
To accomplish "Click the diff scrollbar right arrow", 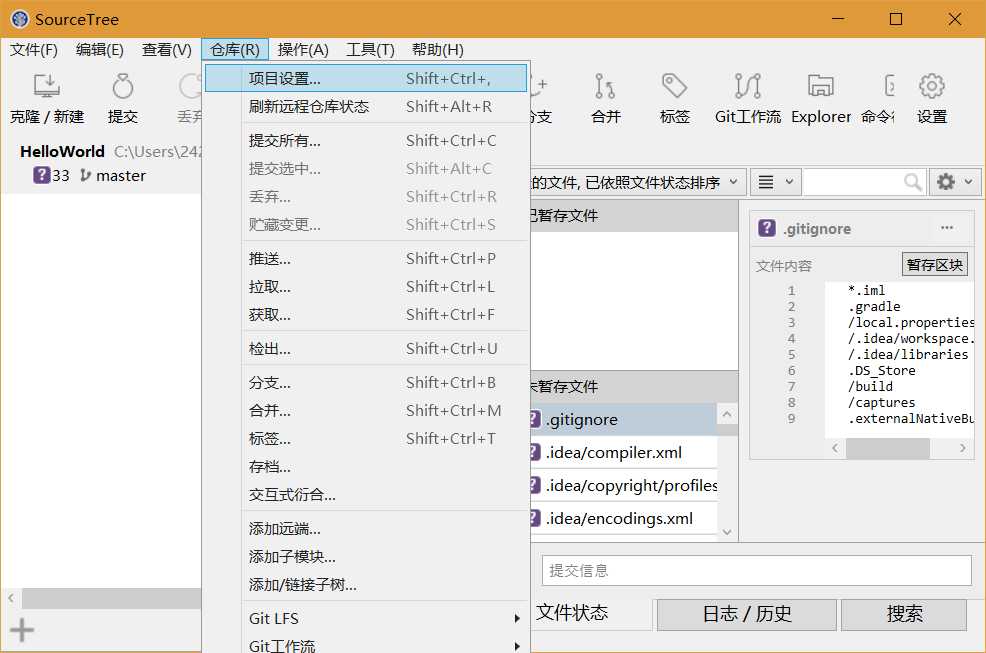I will click(962, 448).
